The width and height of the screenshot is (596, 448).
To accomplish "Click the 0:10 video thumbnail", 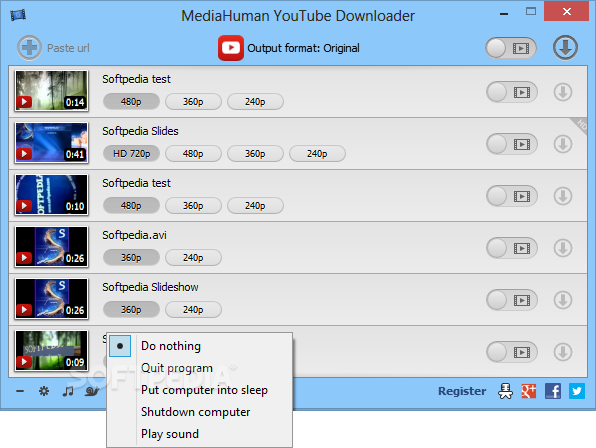I will coord(51,195).
